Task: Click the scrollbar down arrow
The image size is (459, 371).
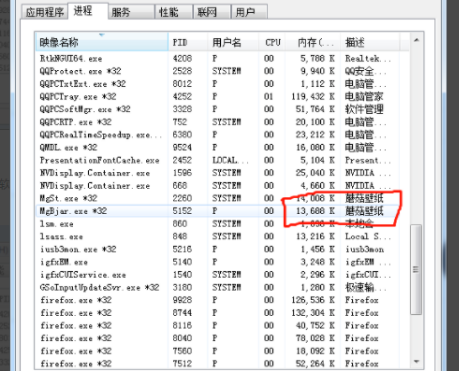Action: click(x=416, y=362)
